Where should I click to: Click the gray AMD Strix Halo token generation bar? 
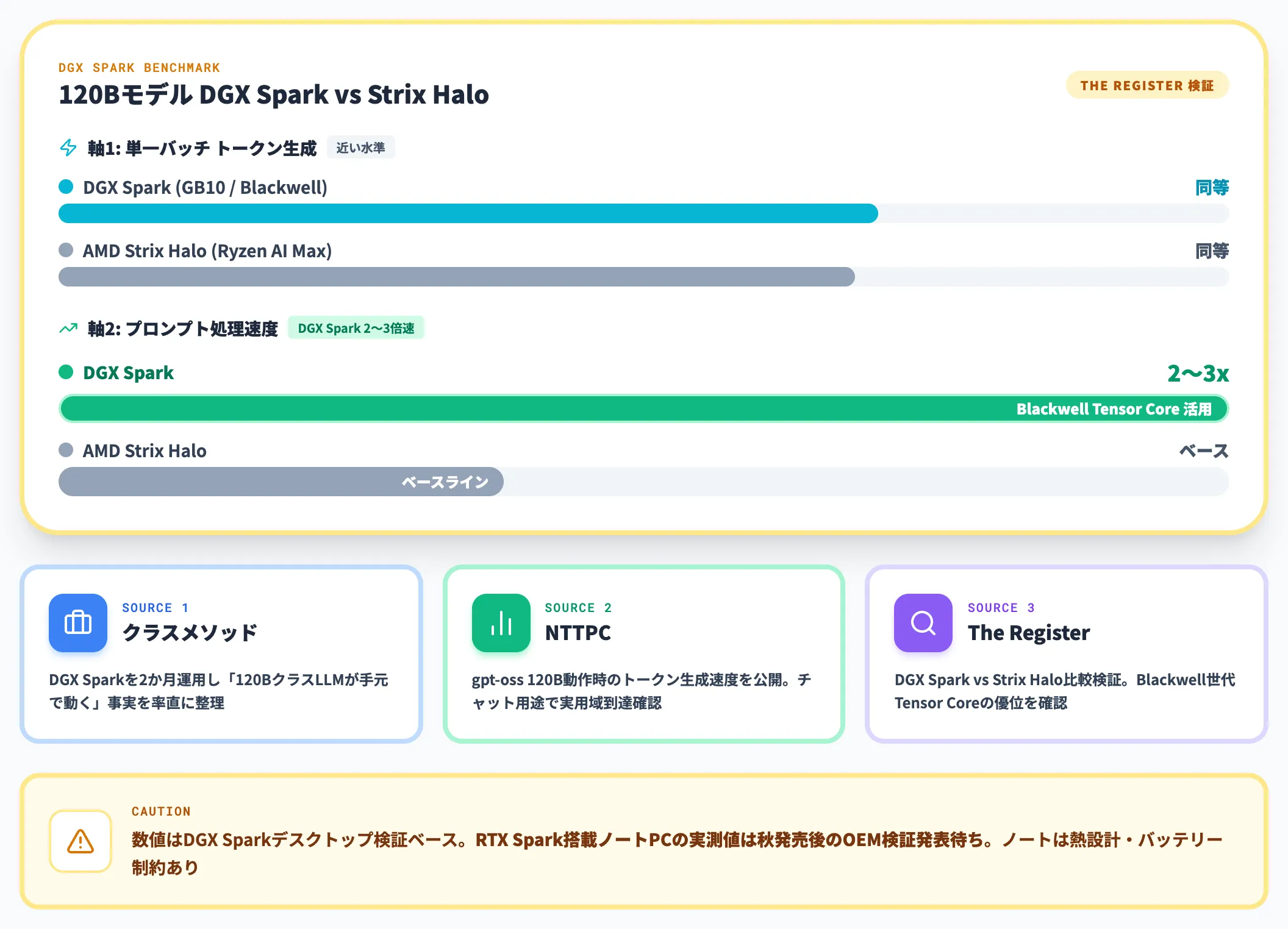(x=457, y=277)
